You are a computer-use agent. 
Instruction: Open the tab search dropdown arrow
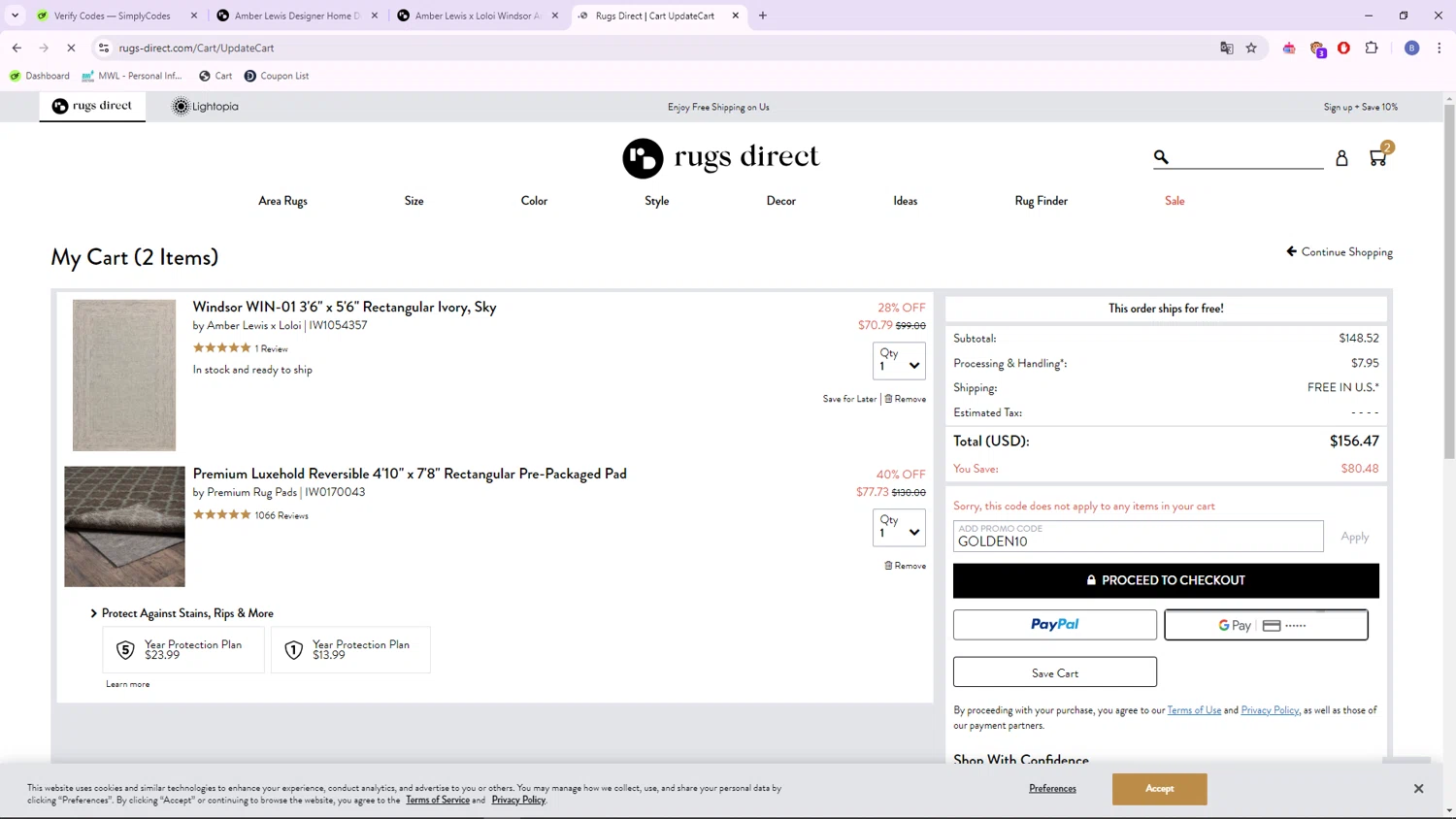point(15,16)
